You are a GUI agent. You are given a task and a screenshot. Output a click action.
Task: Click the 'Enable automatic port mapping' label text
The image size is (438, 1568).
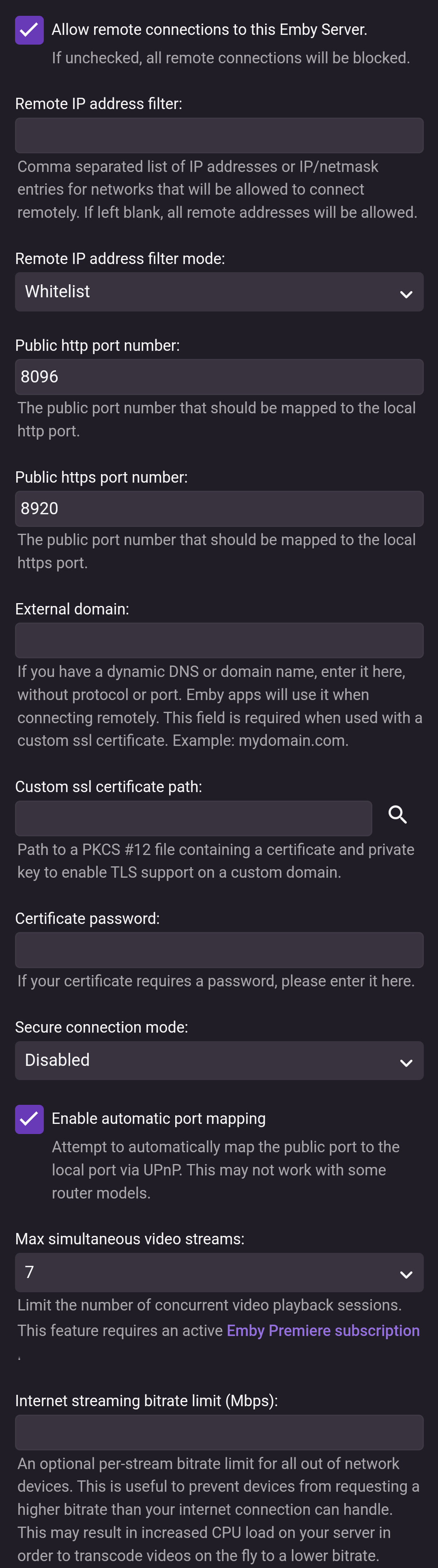tap(158, 1118)
